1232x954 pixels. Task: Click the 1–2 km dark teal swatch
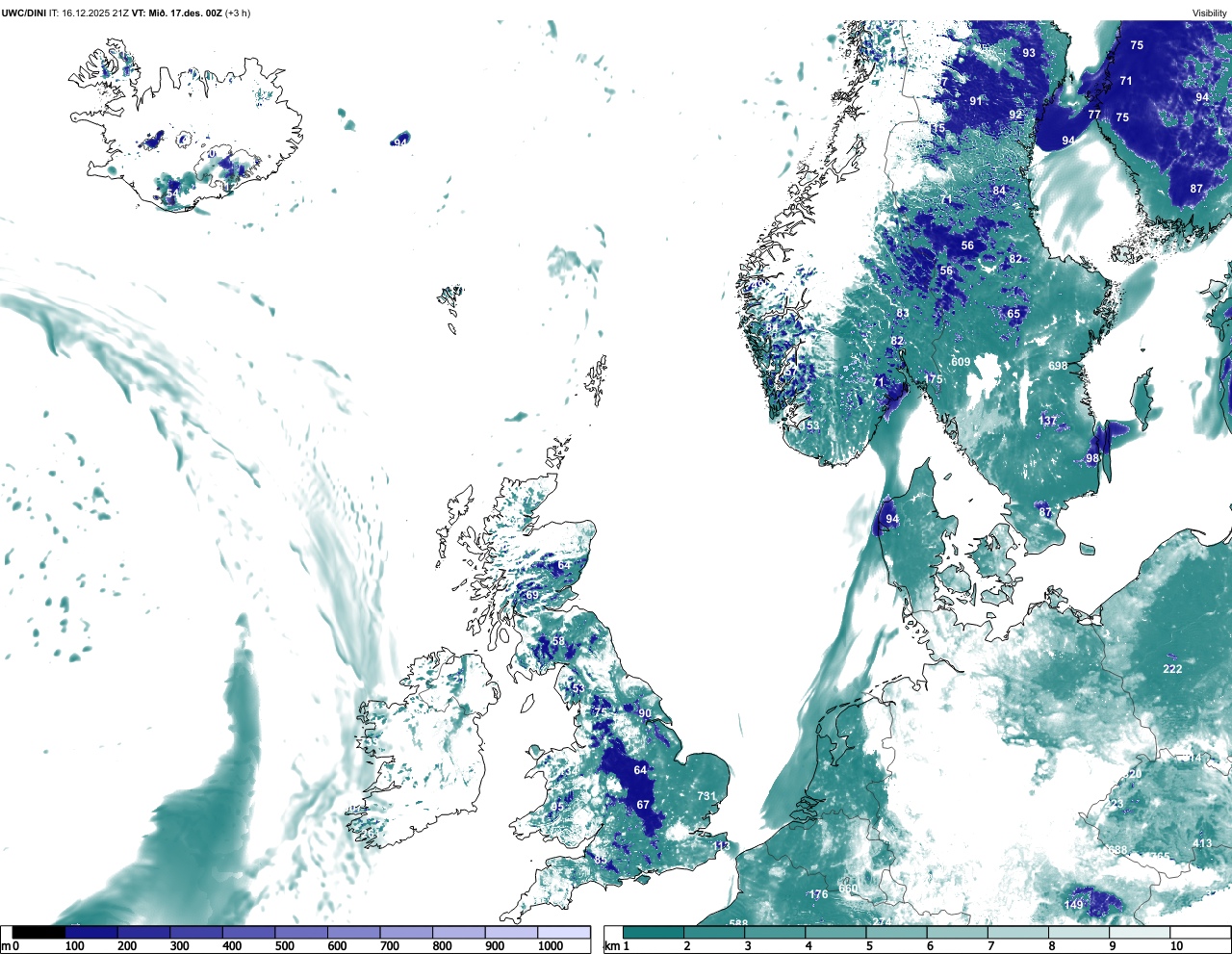coord(654,932)
